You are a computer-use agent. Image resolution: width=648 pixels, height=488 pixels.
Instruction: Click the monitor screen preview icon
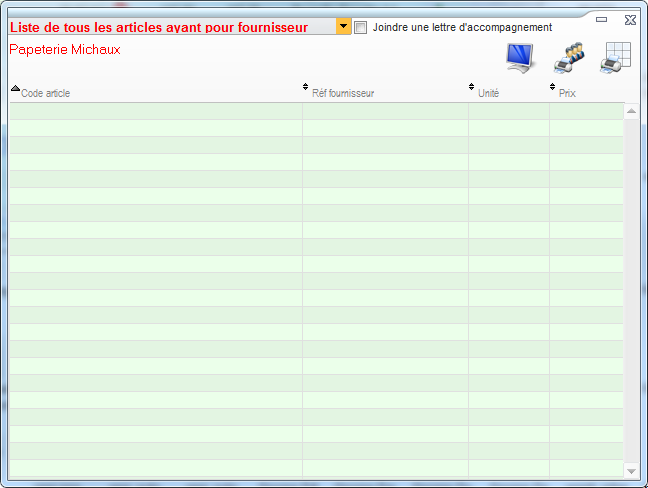click(x=519, y=58)
